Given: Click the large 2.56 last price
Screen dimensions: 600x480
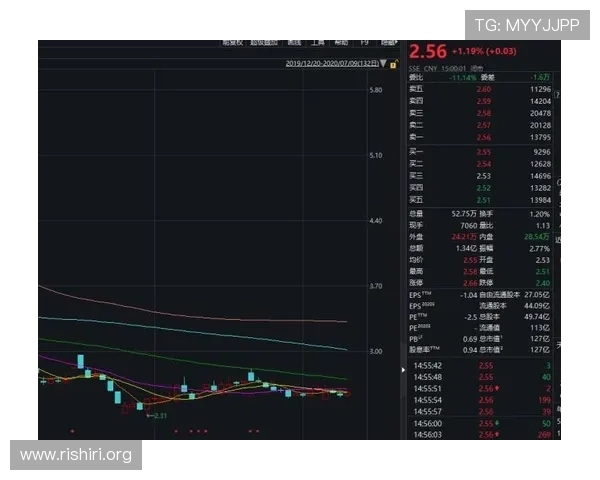Looking at the screenshot, I should [428, 51].
